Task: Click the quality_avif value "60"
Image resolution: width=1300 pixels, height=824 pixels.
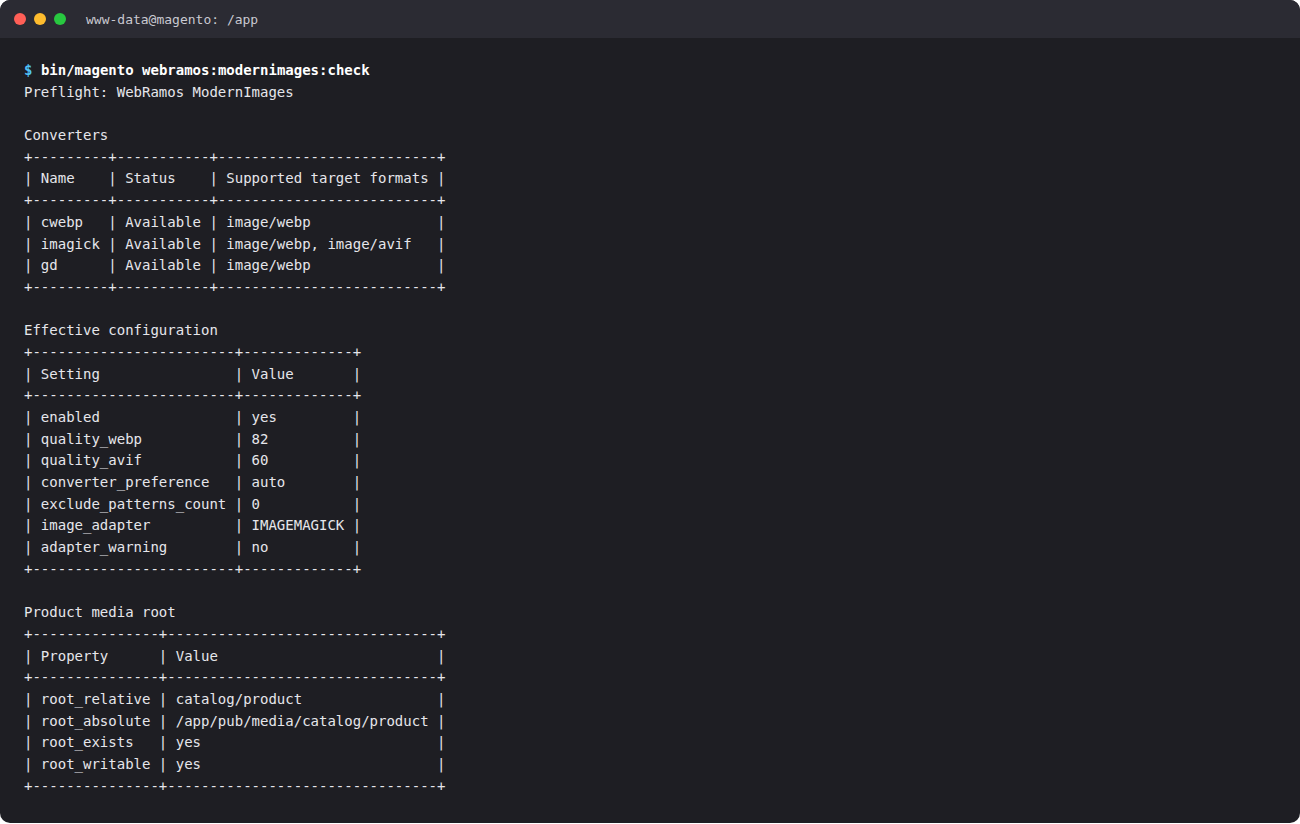Action: click(x=260, y=460)
